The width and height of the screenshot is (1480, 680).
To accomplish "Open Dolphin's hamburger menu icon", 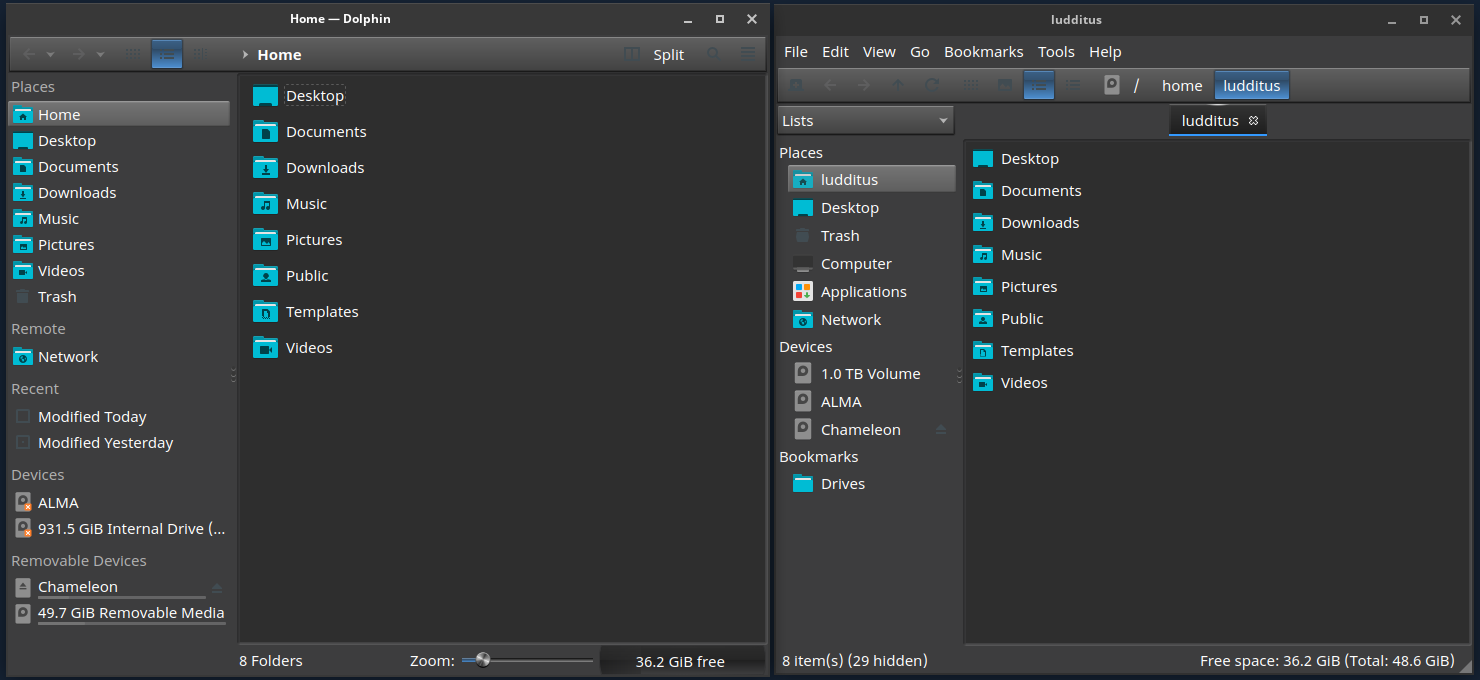I will pyautogui.click(x=748, y=54).
